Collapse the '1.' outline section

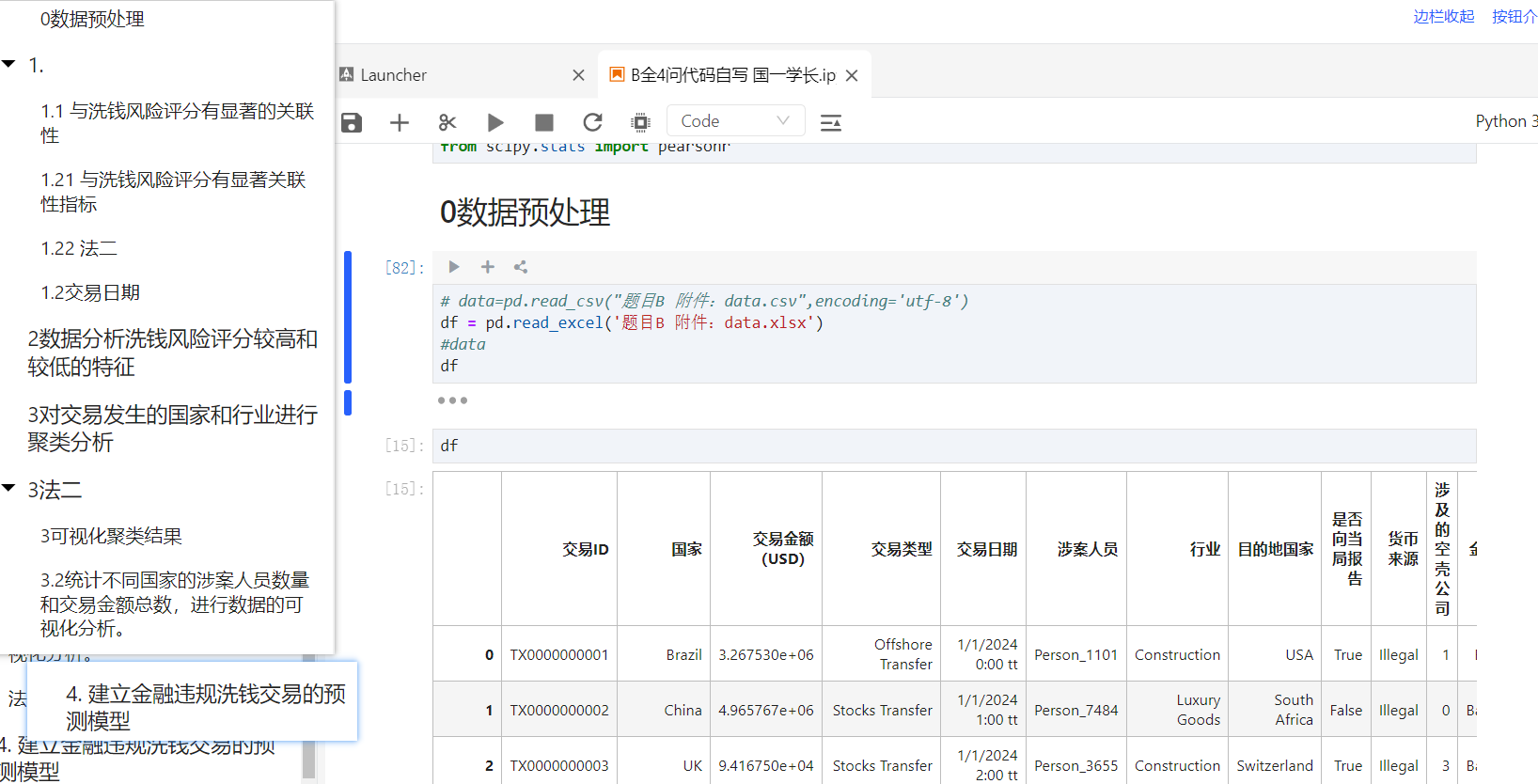9,64
